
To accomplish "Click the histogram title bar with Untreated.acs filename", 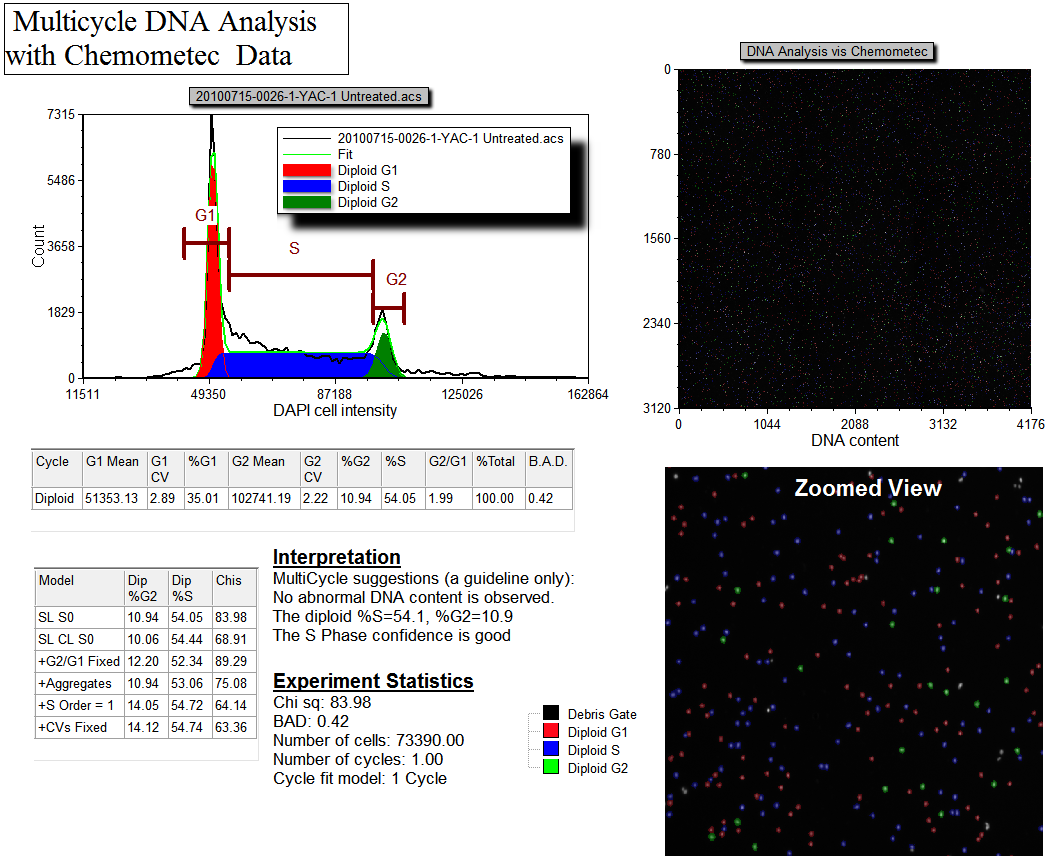I will pyautogui.click(x=310, y=96).
